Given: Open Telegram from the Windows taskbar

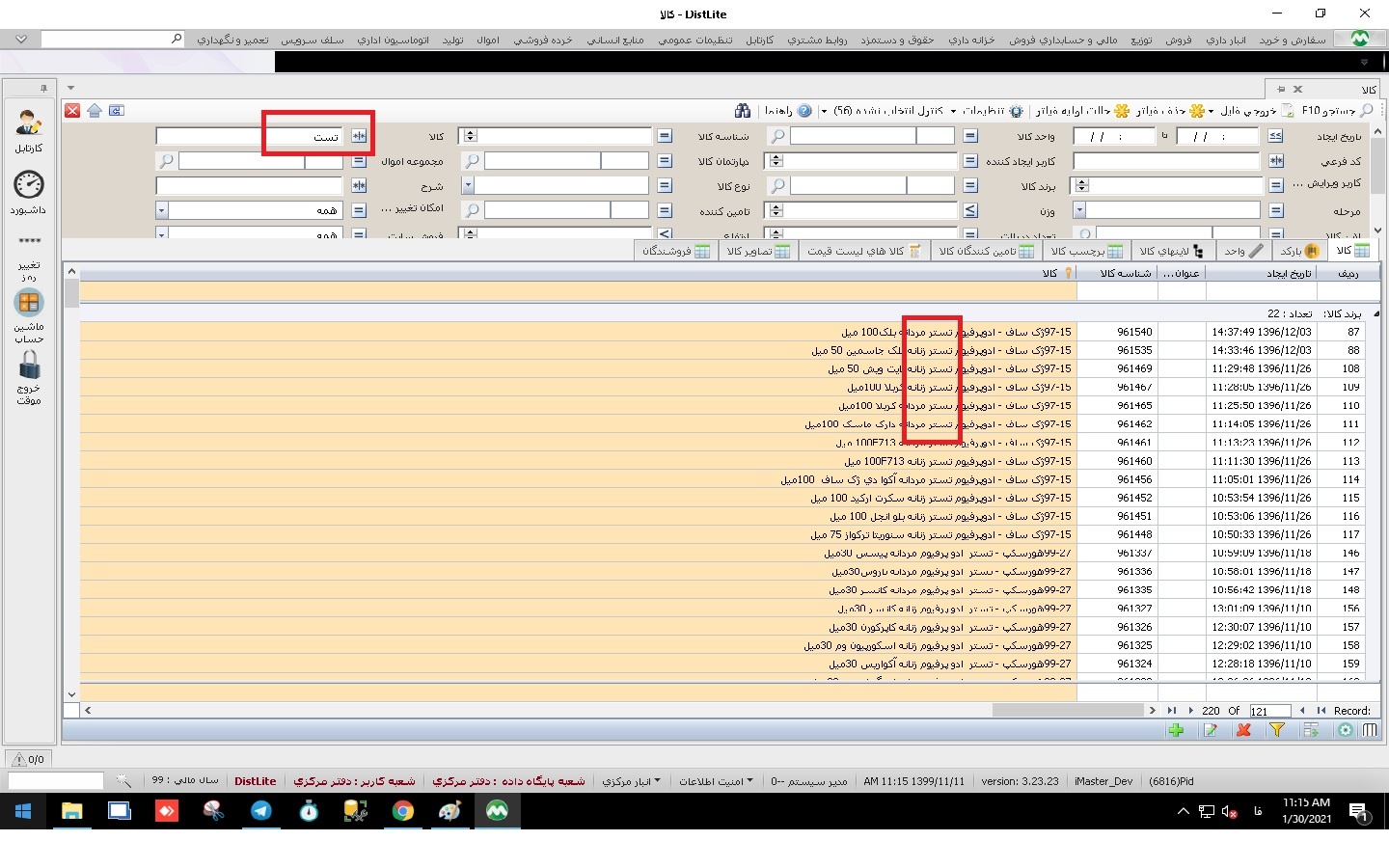Looking at the screenshot, I should coord(260,811).
